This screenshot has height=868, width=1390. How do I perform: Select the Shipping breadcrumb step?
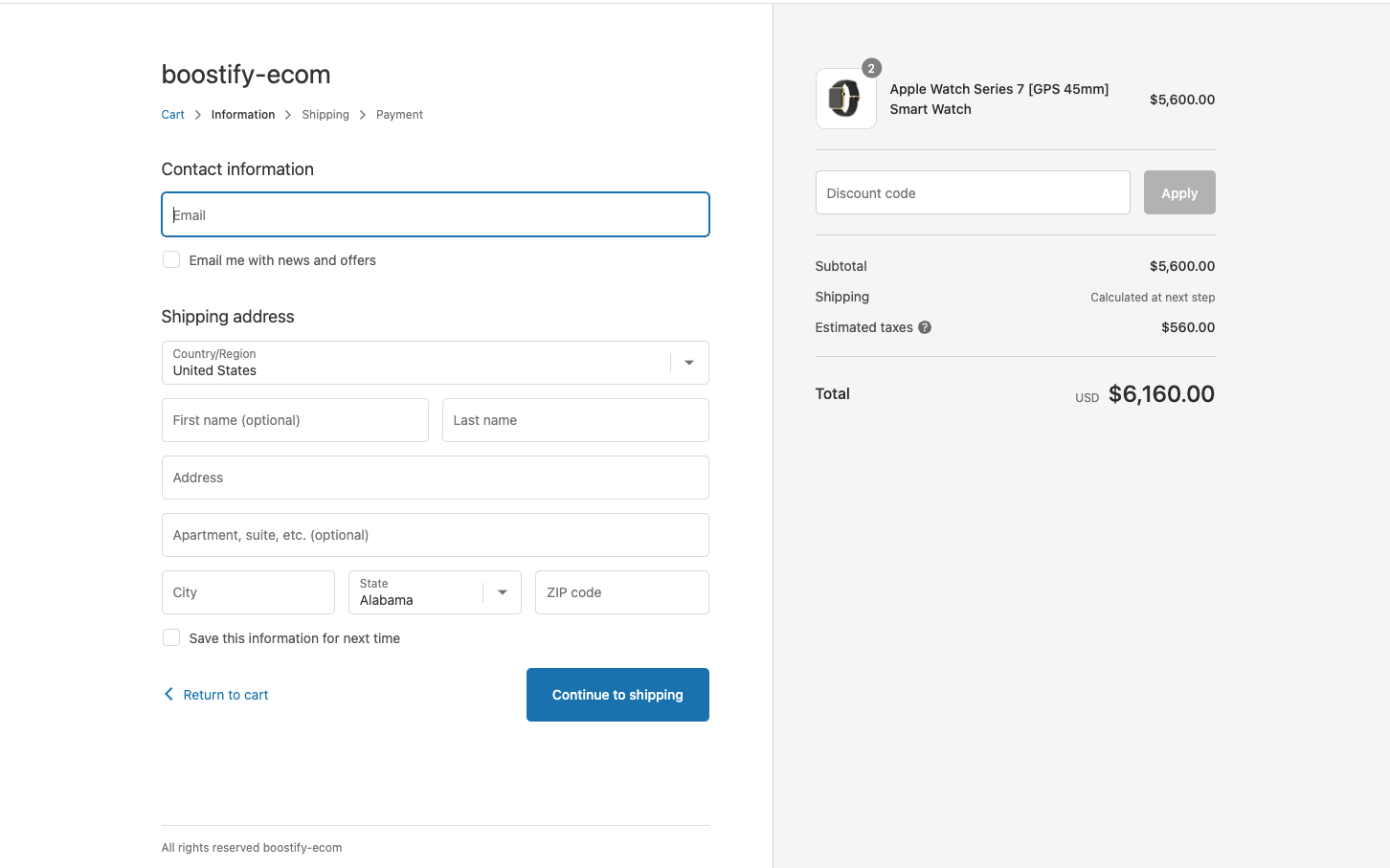point(325,115)
